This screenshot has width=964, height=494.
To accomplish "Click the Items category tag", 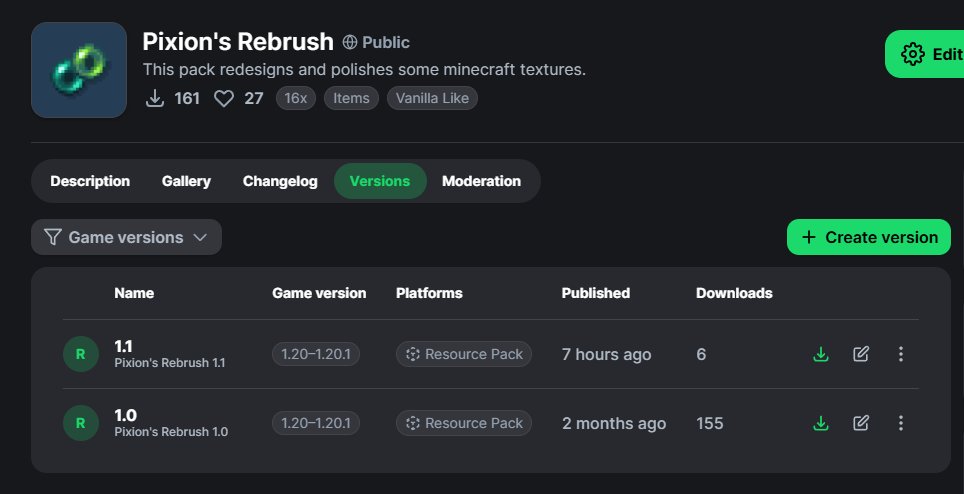I will coord(351,98).
